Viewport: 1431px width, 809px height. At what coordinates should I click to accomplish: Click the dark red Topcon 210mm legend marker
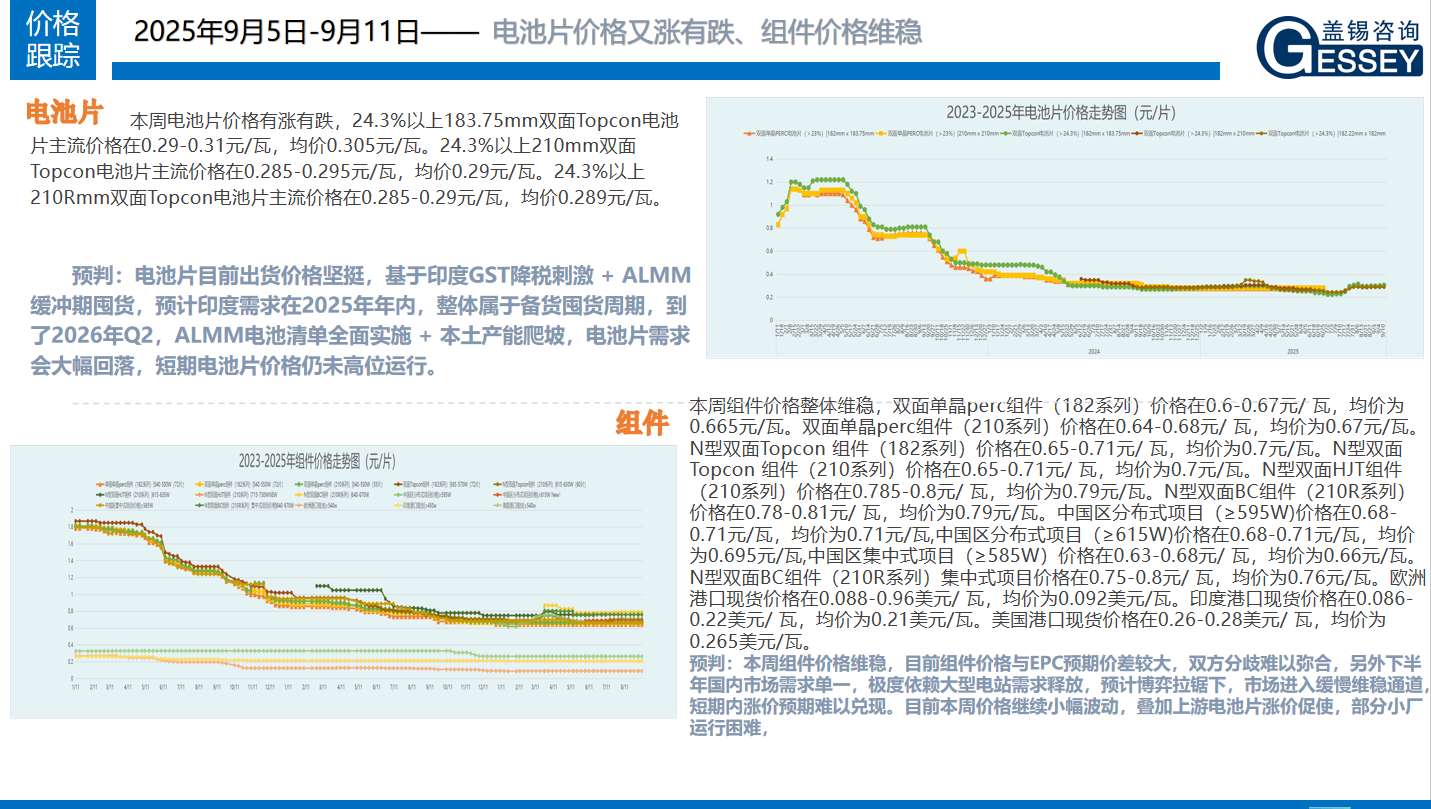pos(1136,133)
